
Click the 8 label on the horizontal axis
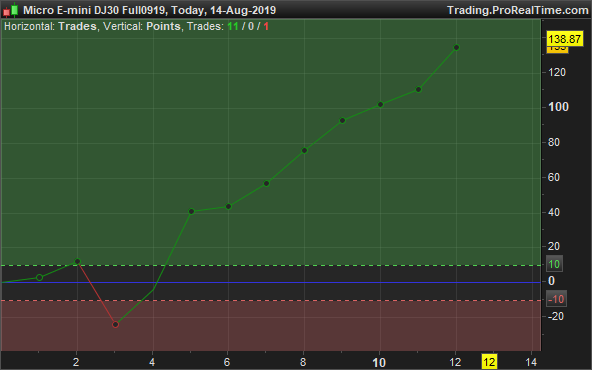click(x=303, y=362)
